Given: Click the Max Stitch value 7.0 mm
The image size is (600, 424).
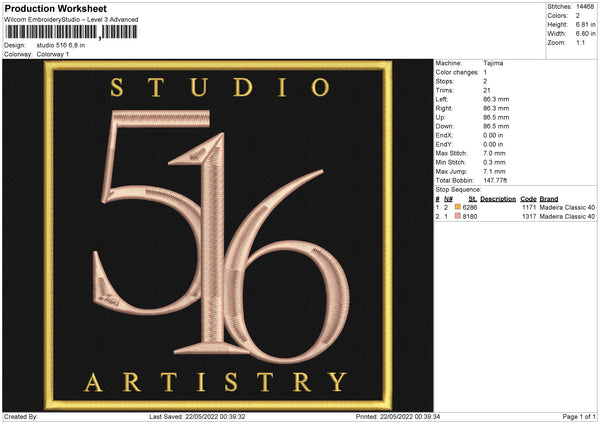Looking at the screenshot, I should pos(494,153).
